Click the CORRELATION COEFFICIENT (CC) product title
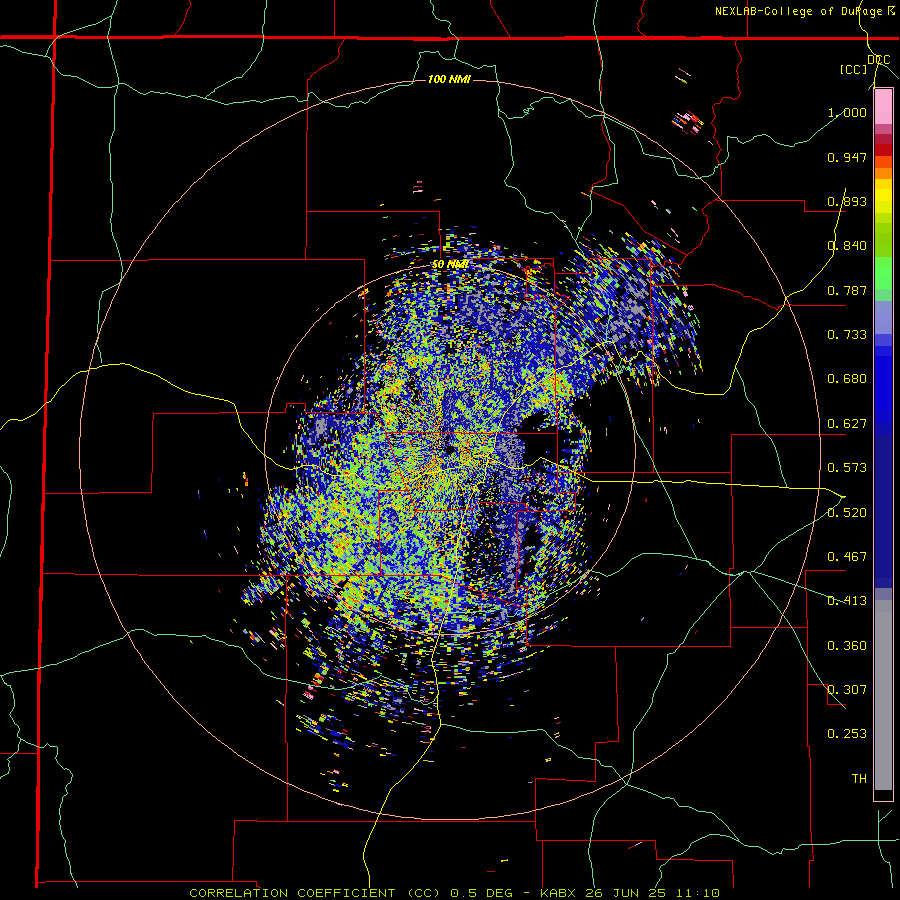This screenshot has height=900, width=900. point(316,893)
